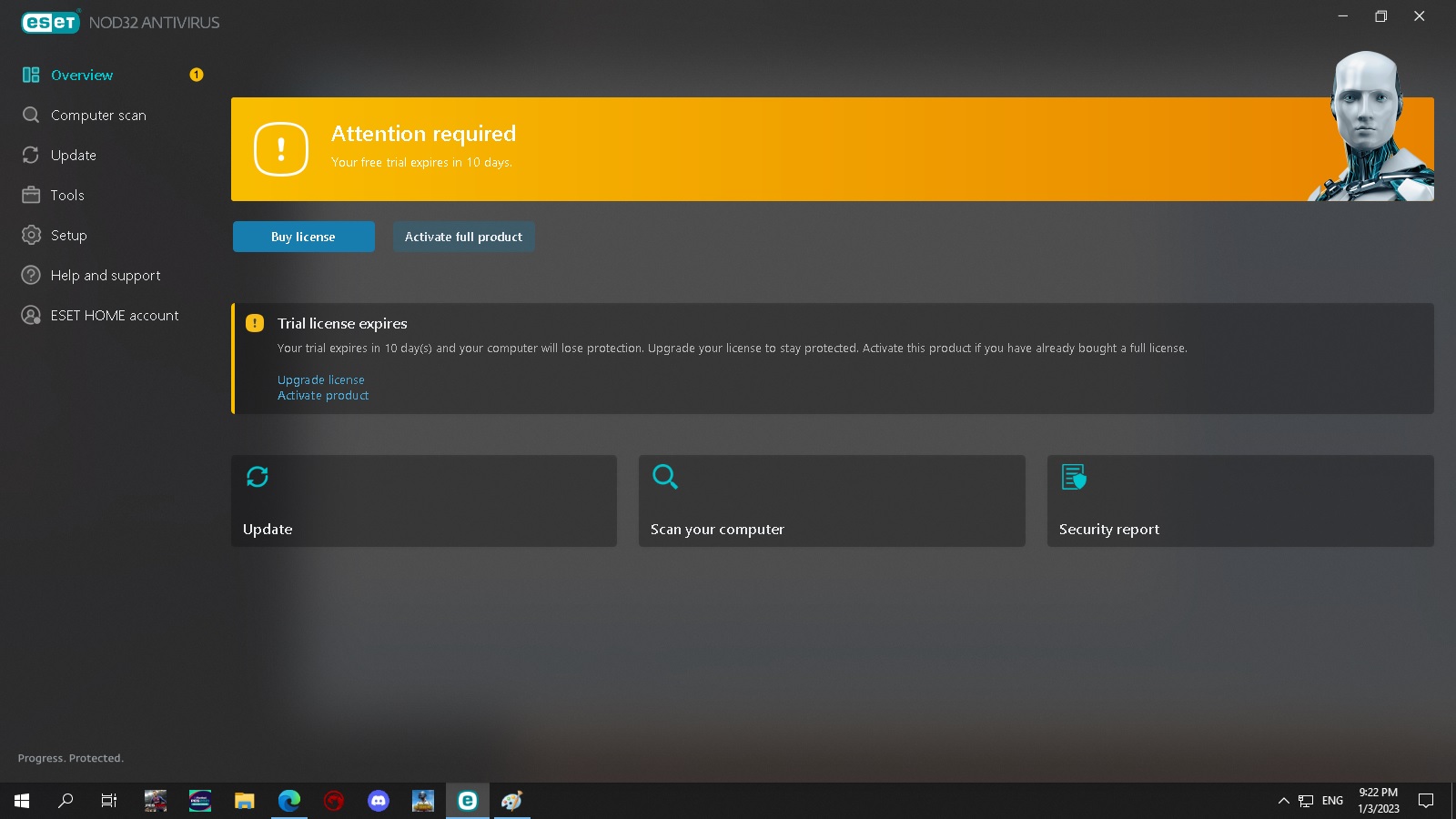Close the ESET NOD32 window
Image resolution: width=1456 pixels, height=819 pixels.
pyautogui.click(x=1419, y=16)
